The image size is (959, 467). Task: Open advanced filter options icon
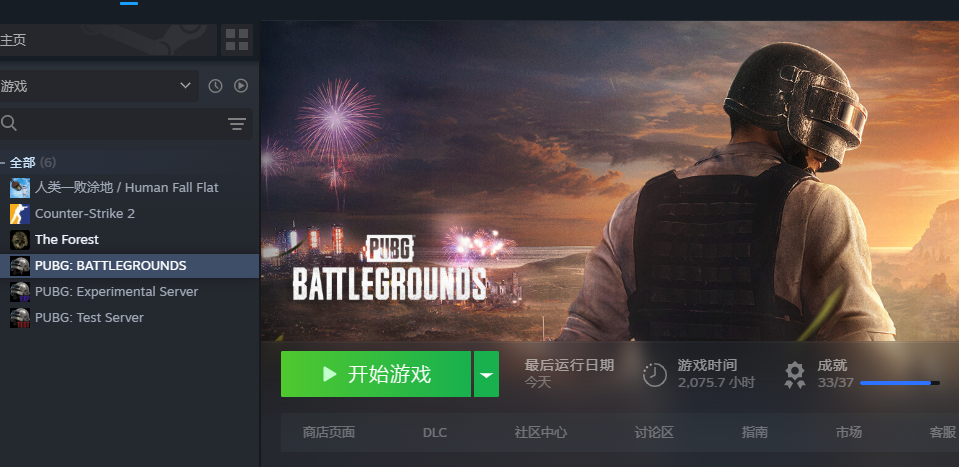237,124
